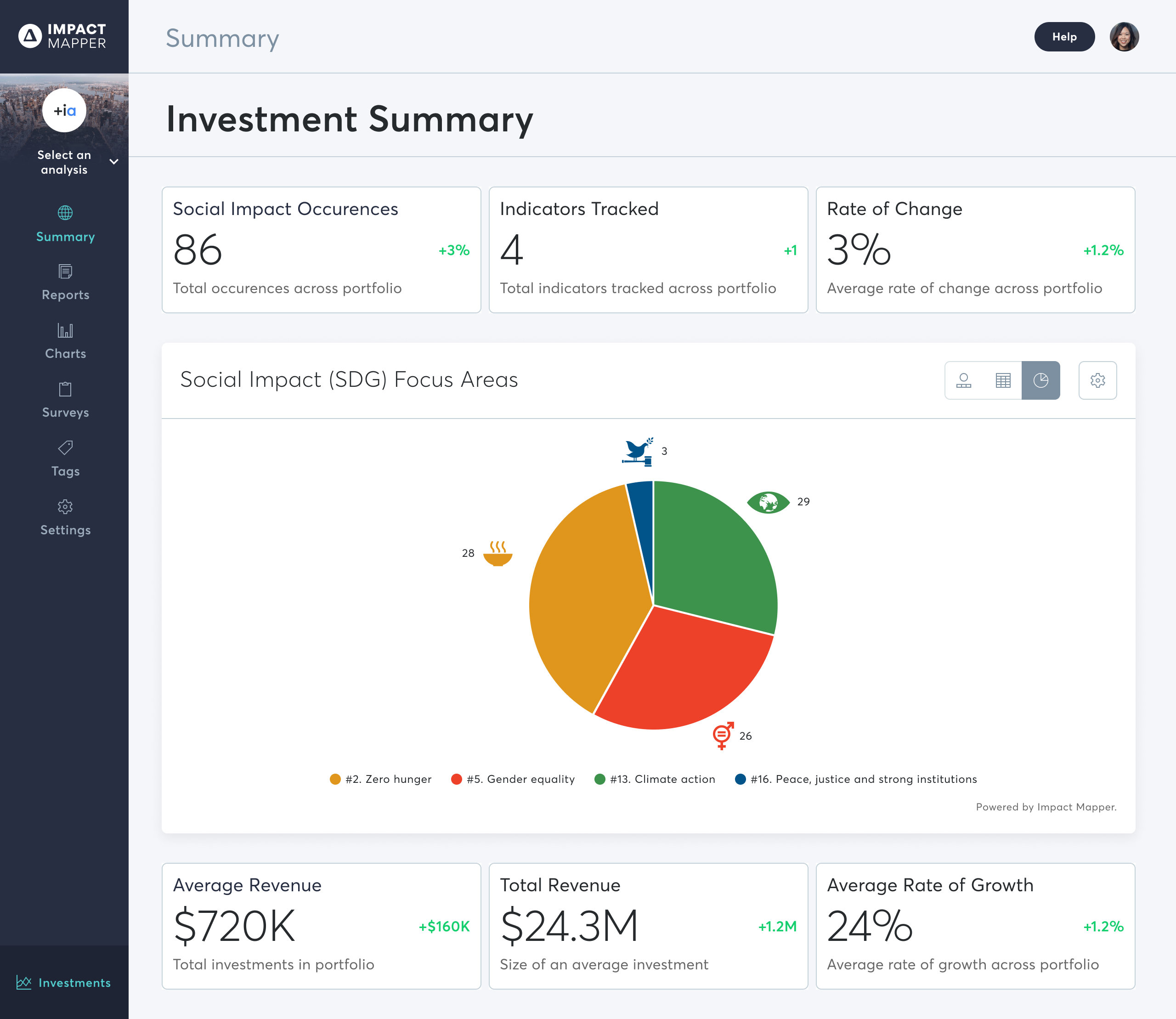The width and height of the screenshot is (1176, 1019).
Task: Open the chart settings gear beside view toggles
Action: [x=1097, y=380]
